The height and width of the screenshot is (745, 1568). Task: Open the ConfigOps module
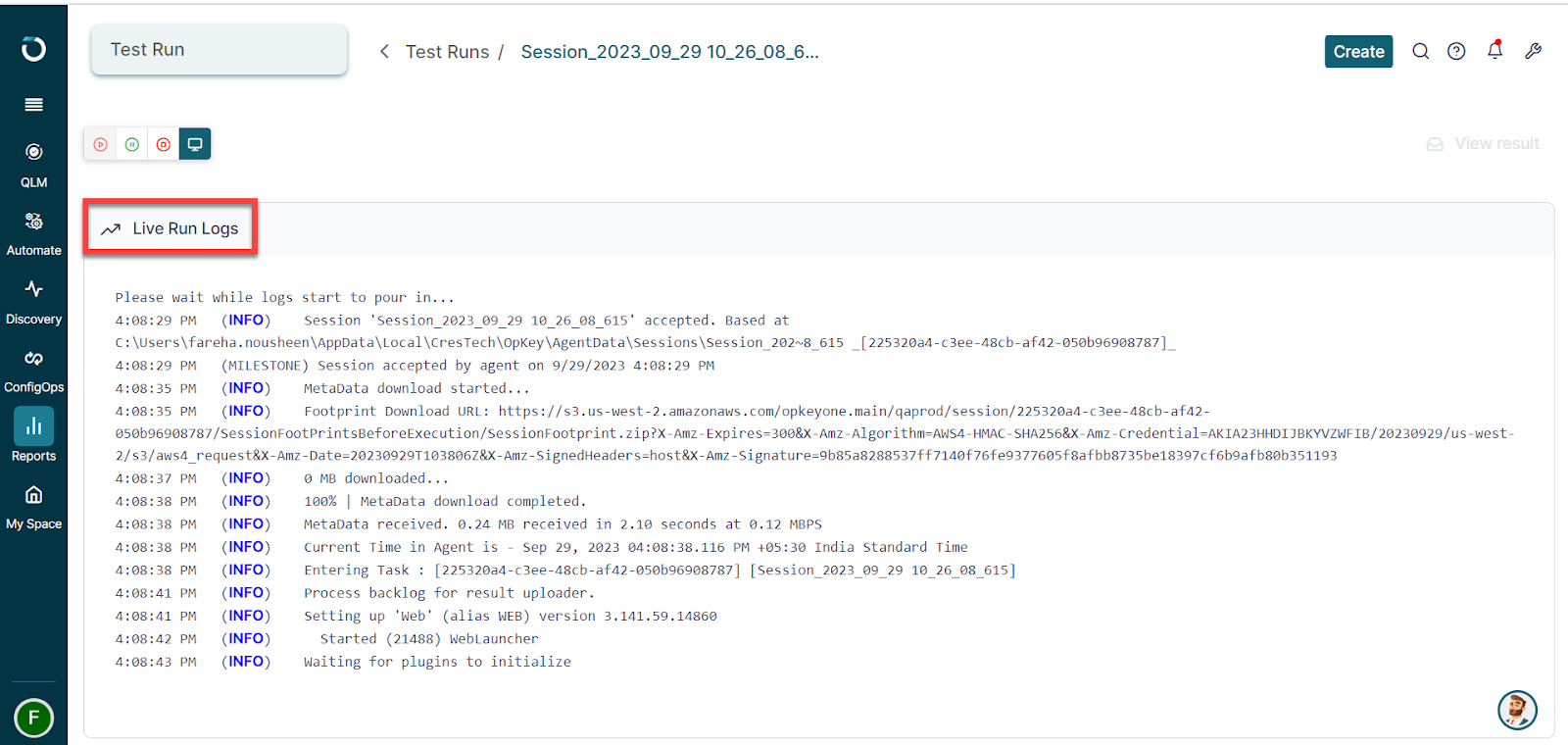point(33,371)
